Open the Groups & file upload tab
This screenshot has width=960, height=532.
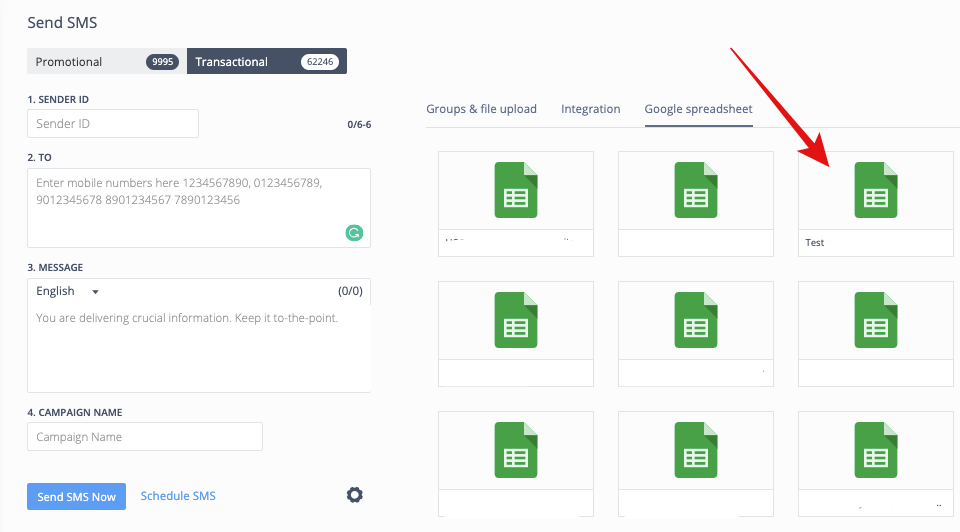481,109
